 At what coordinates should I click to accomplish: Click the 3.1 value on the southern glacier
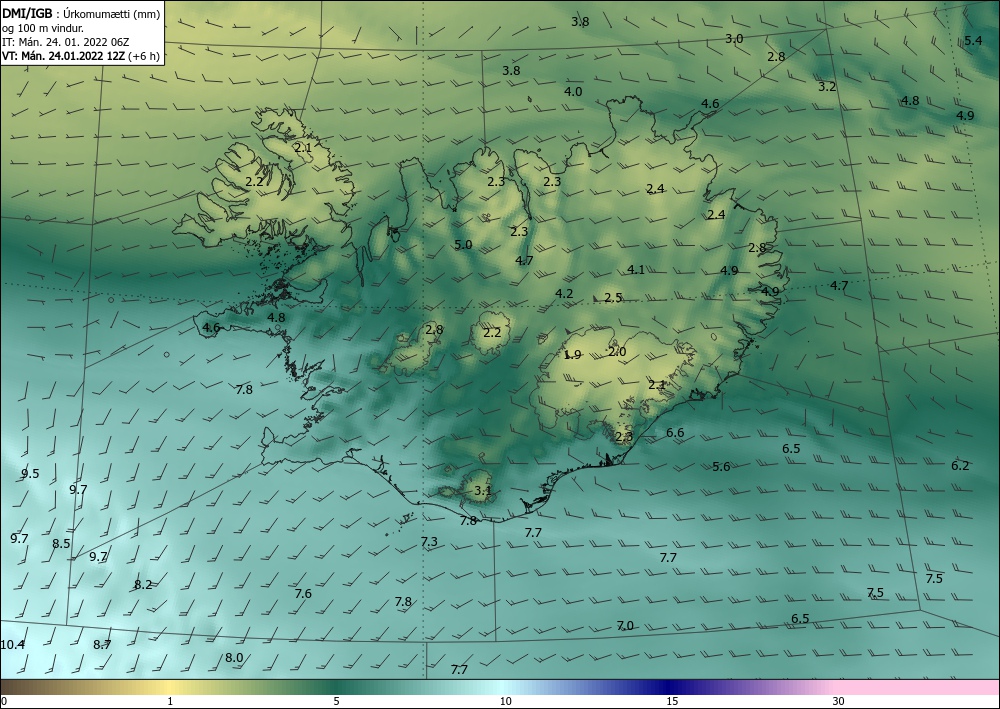click(483, 491)
